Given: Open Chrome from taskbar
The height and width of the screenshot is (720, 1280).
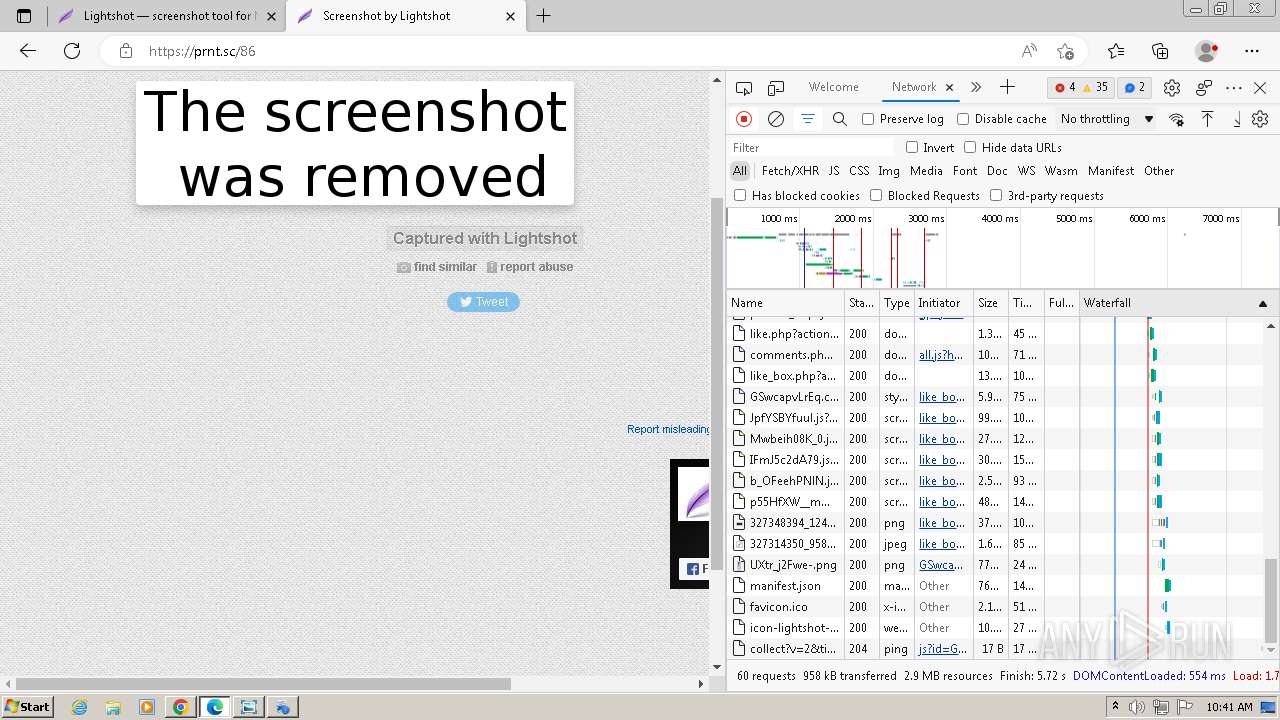Looking at the screenshot, I should tap(180, 707).
